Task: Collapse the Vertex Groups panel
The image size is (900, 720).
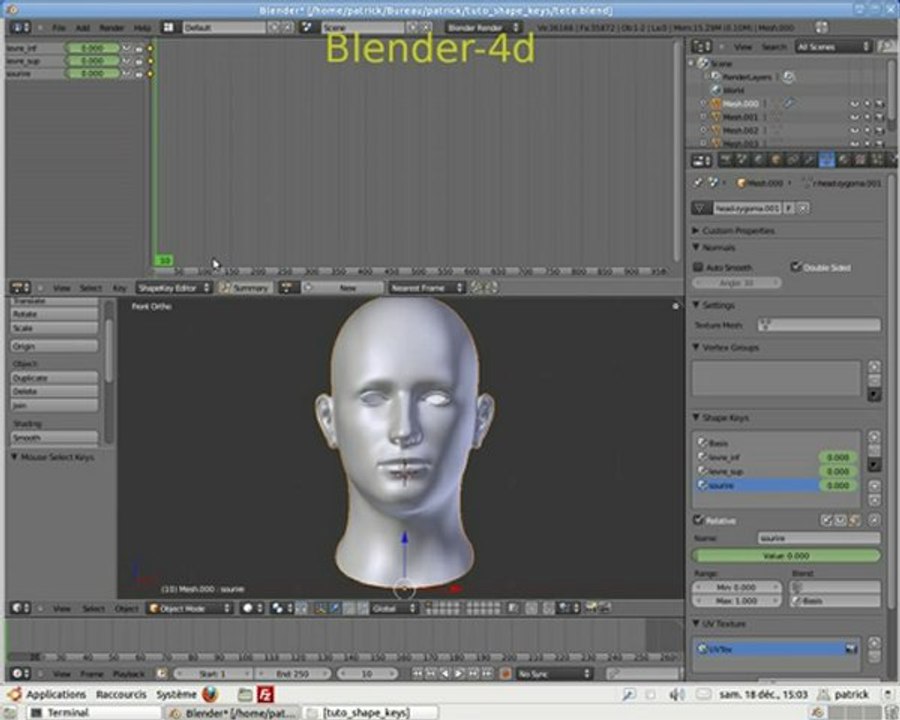Action: coord(696,347)
